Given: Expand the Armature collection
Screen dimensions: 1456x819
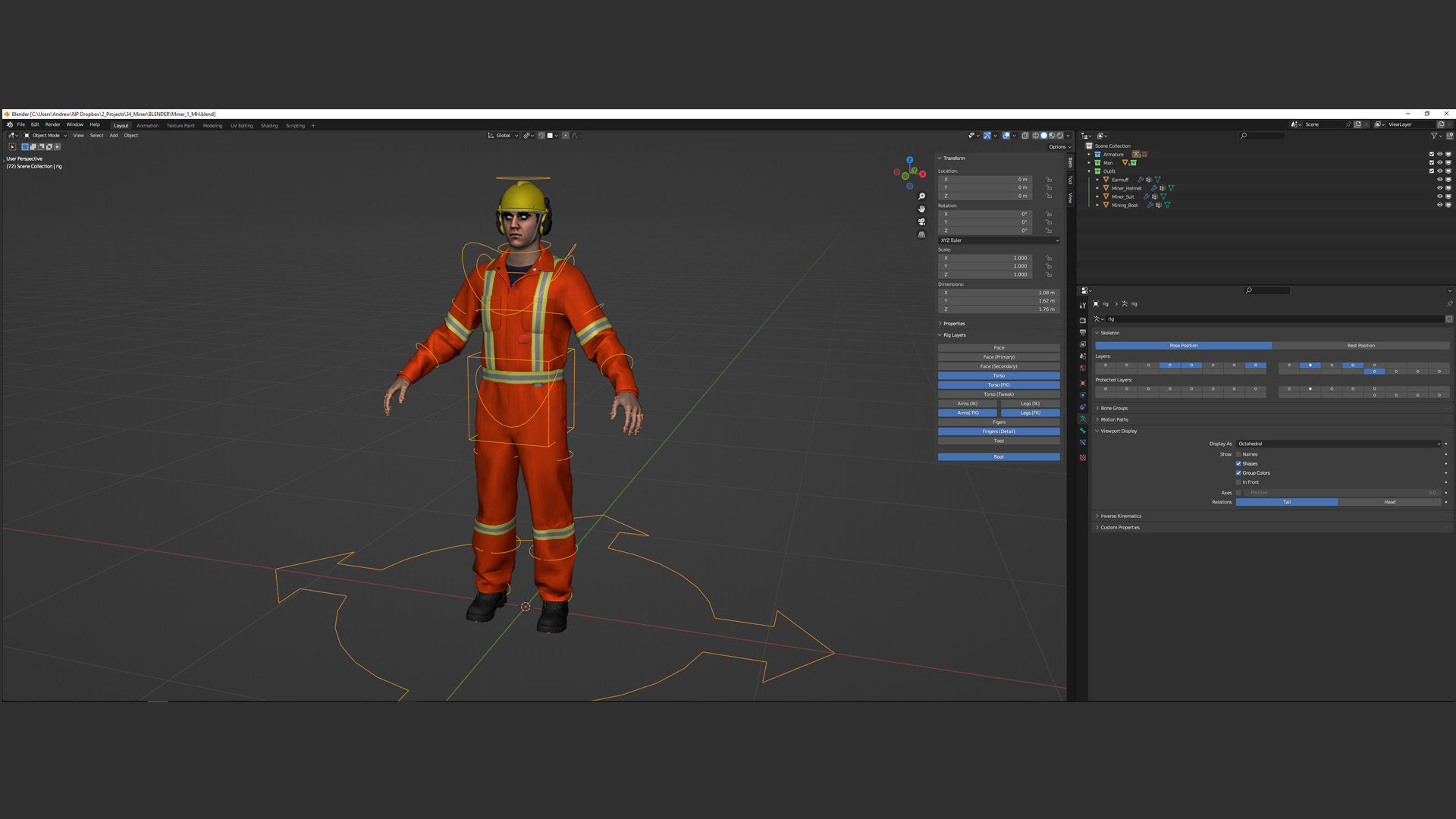Looking at the screenshot, I should [x=1089, y=154].
